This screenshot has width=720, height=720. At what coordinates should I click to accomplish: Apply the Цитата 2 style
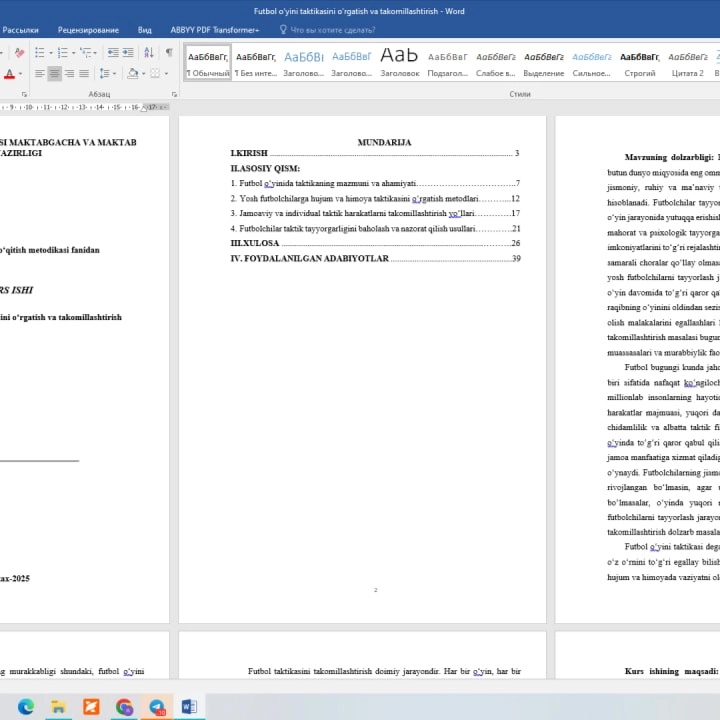(687, 63)
